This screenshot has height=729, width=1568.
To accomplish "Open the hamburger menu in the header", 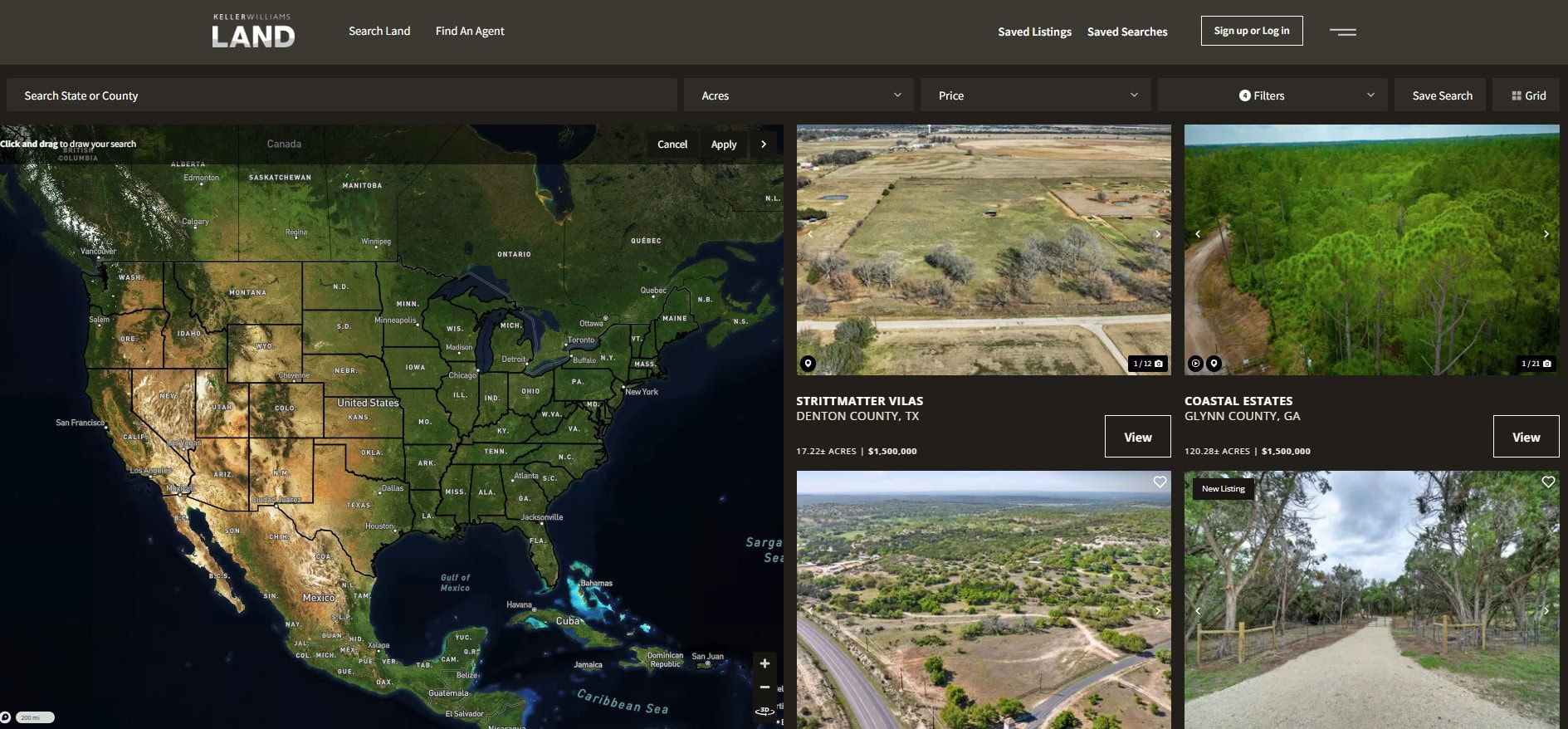I will (1342, 32).
